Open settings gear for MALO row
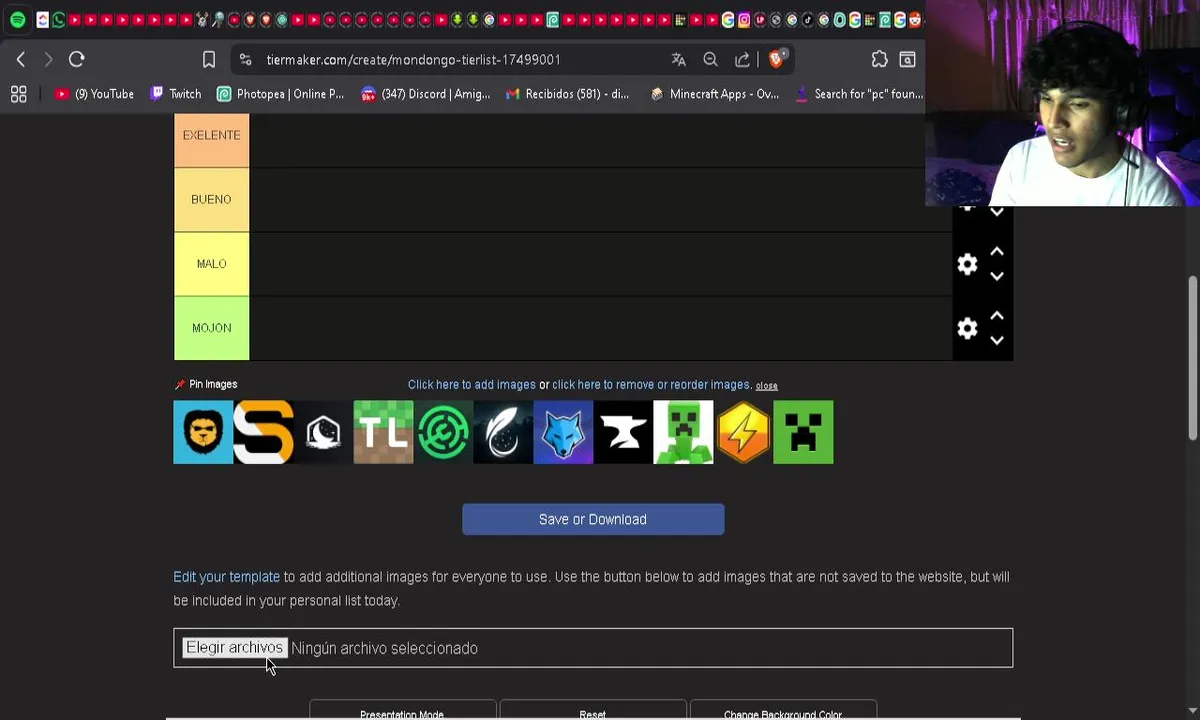This screenshot has height=720, width=1200. [967, 264]
